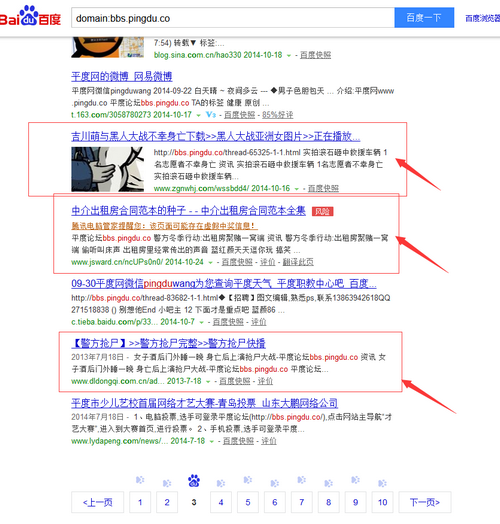Image resolution: width=500 pixels, height=524 pixels.
Task: Open the 平度网的微博_网易微博 result link
Action: pos(122,77)
